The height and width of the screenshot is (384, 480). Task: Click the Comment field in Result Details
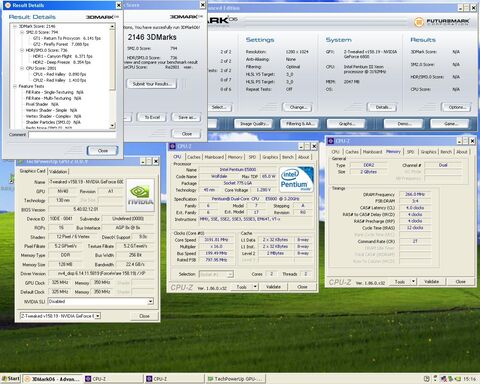click(x=72, y=135)
